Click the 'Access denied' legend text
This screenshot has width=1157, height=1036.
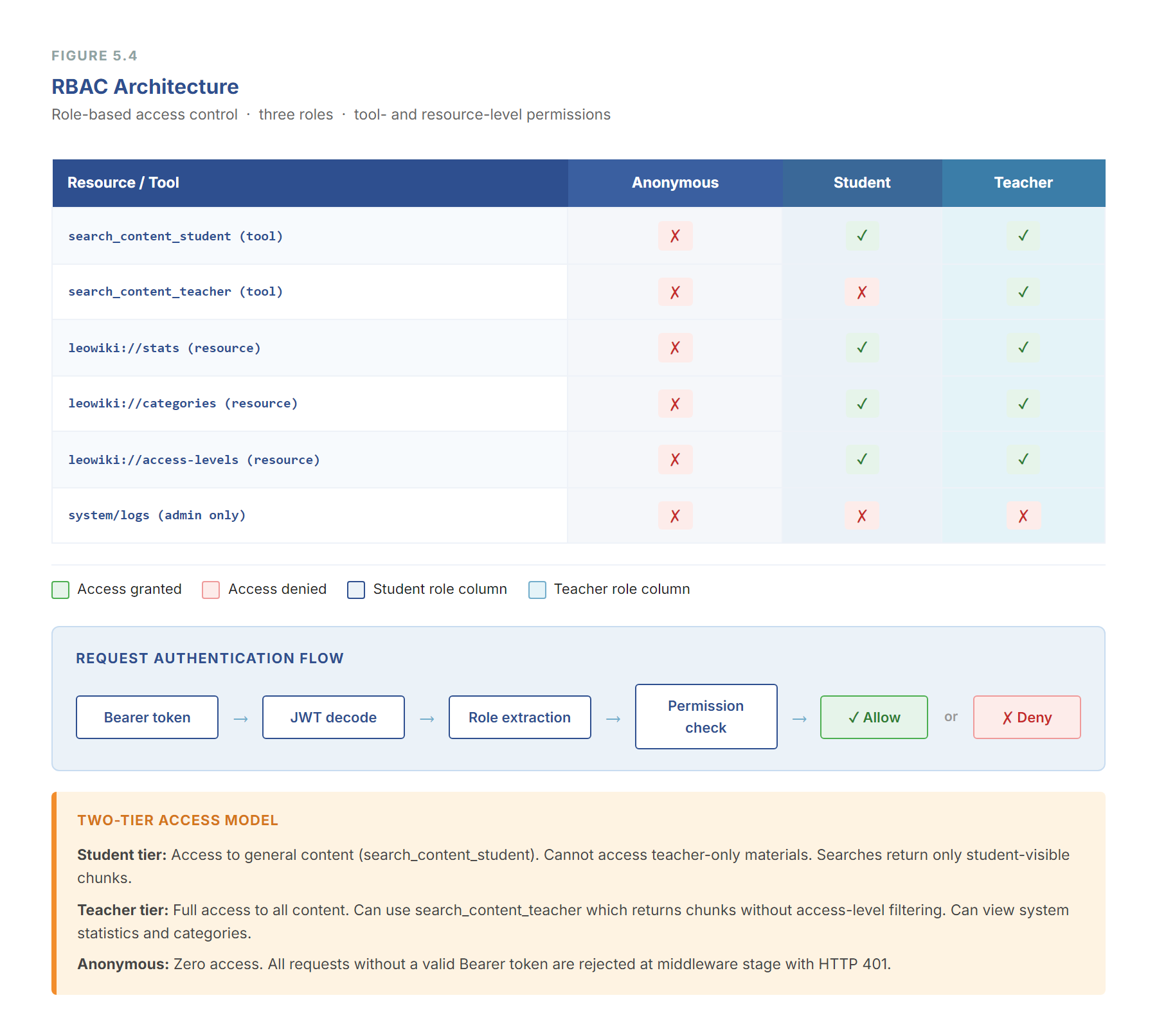point(277,589)
